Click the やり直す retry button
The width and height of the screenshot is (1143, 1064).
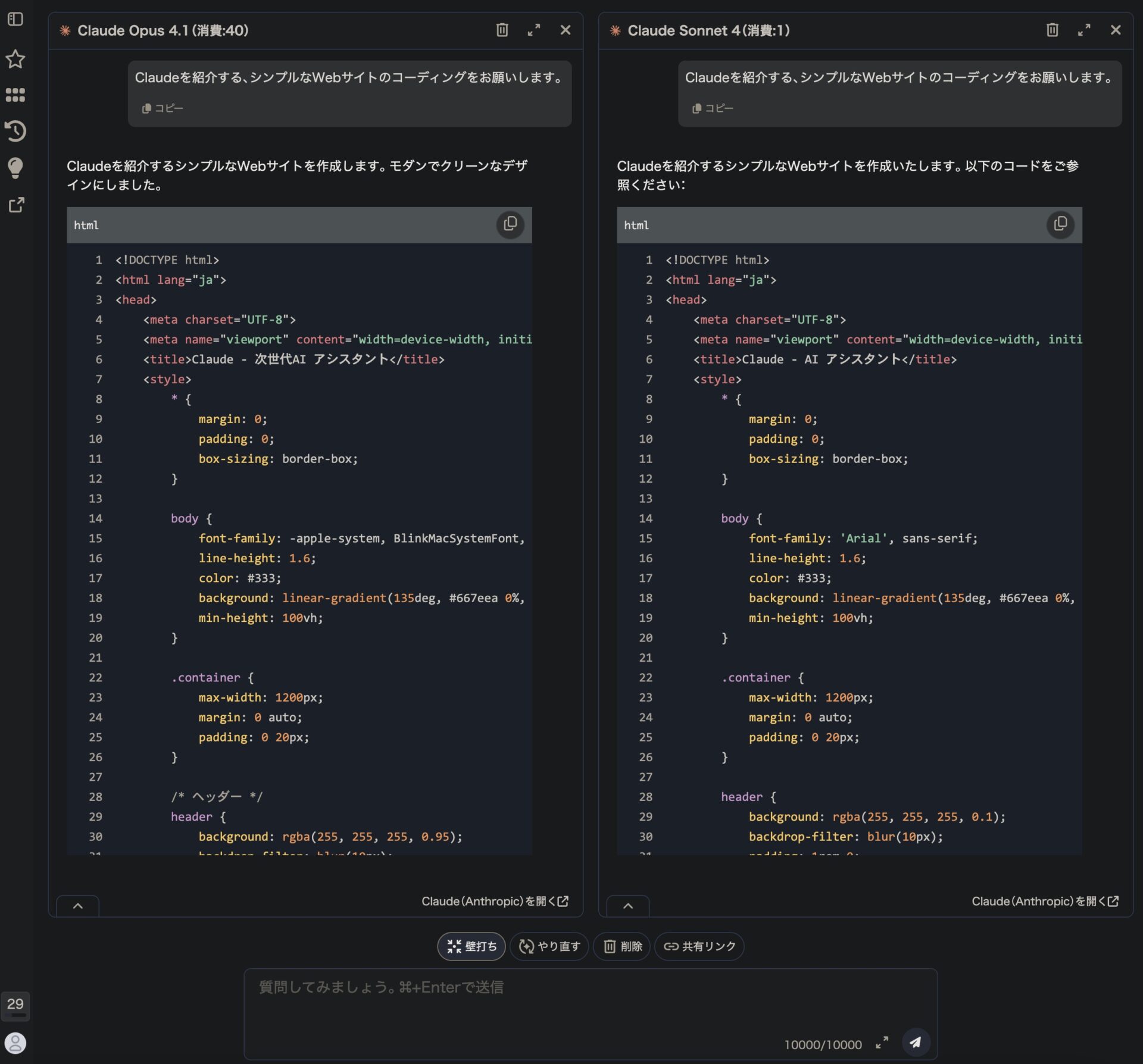pos(549,946)
